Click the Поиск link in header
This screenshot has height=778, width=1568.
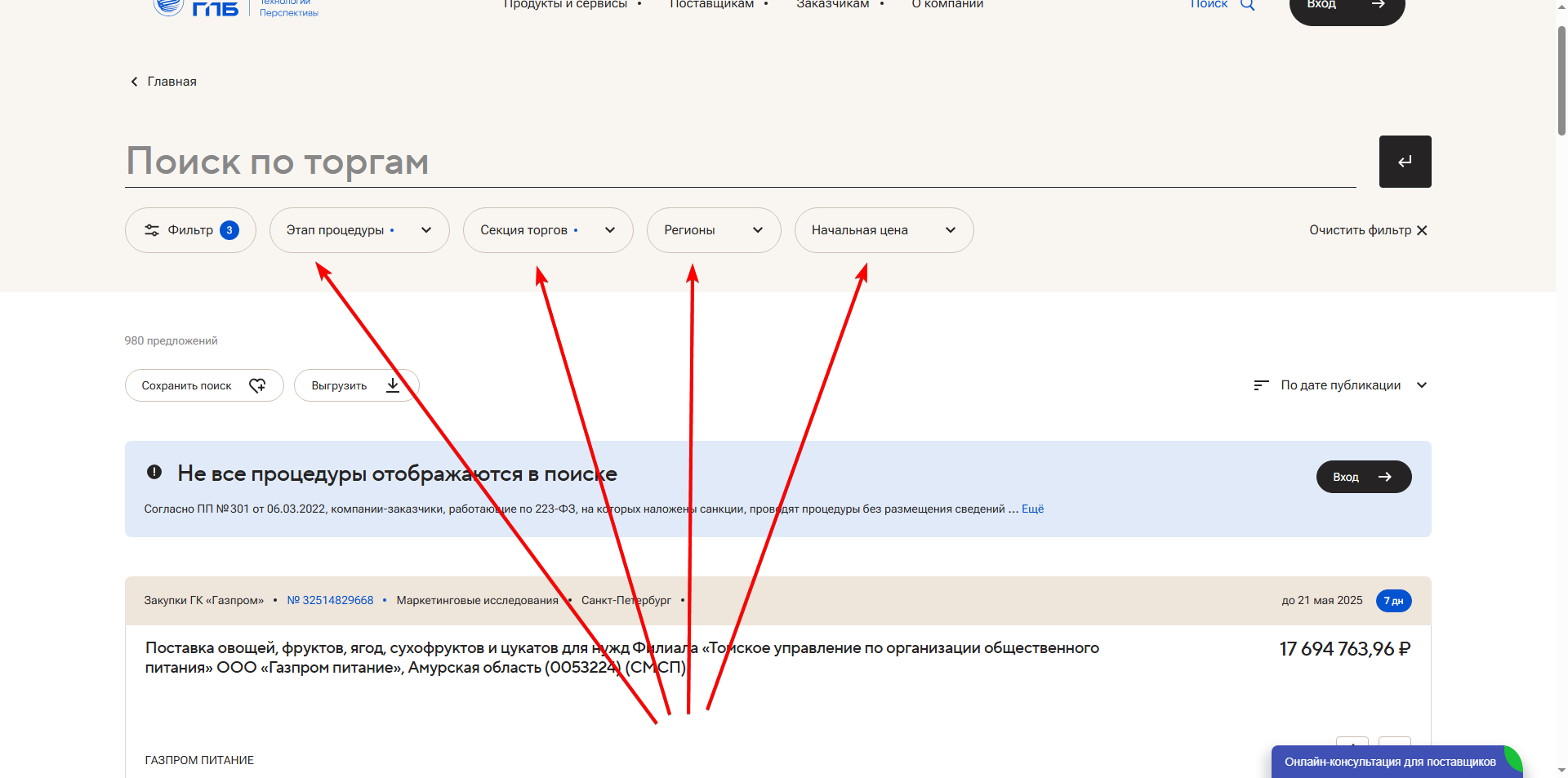click(1209, 4)
